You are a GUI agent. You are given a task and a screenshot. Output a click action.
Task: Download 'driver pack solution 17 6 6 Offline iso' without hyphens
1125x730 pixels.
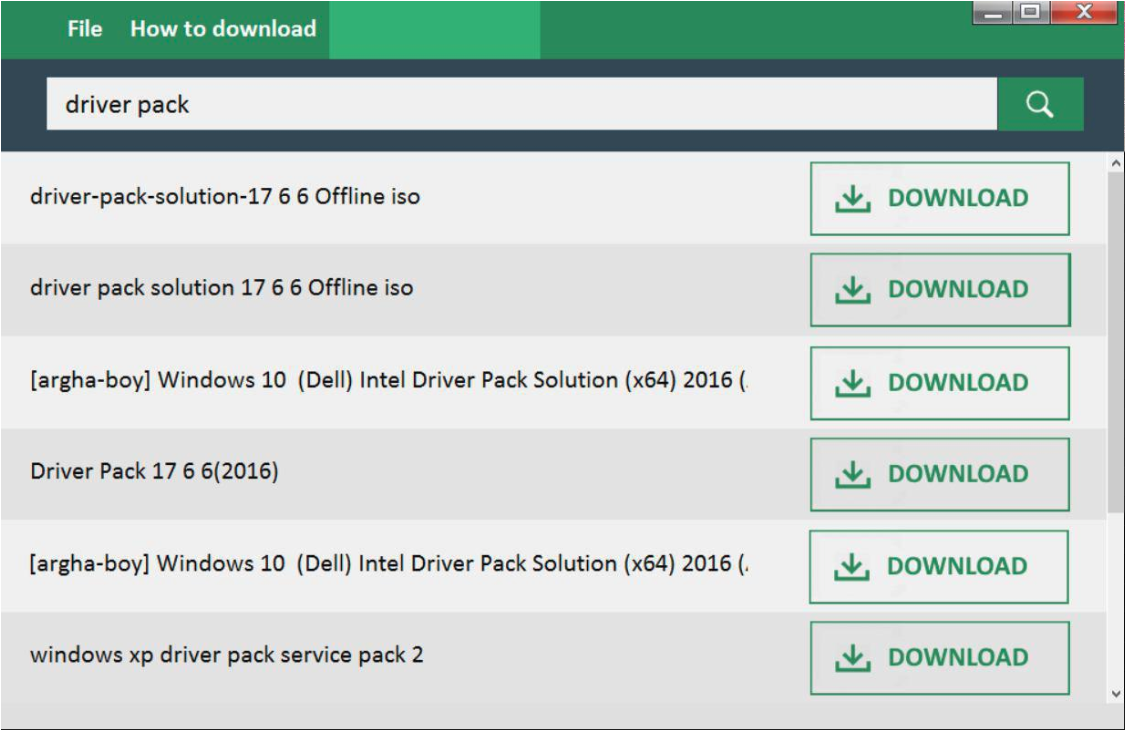[x=940, y=289]
